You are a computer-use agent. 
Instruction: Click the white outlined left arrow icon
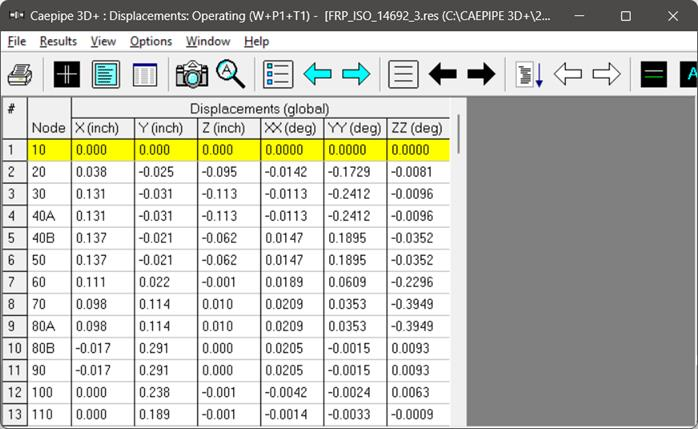[568, 74]
